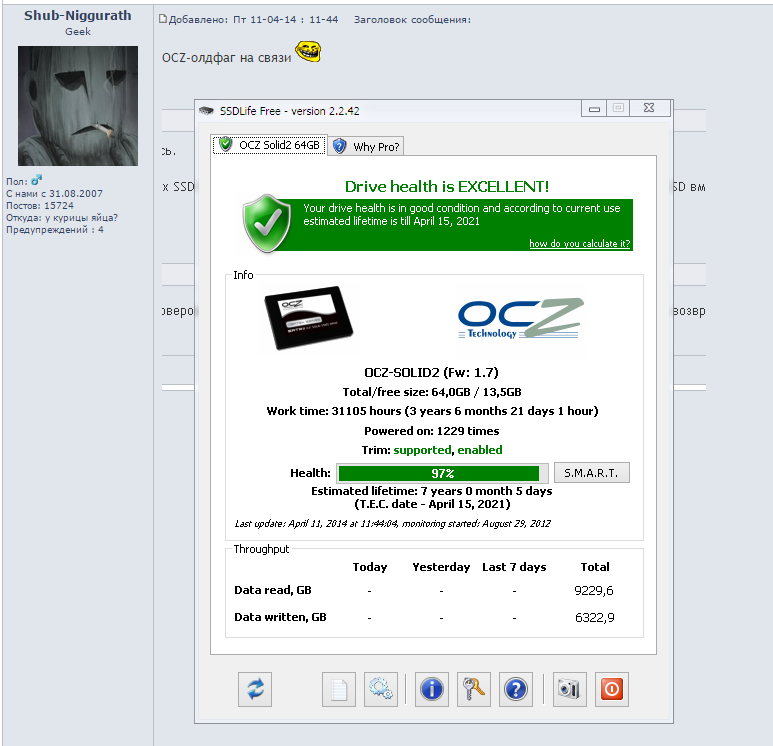Click the OCZ Technology logo
This screenshot has width=773, height=746.
point(521,318)
